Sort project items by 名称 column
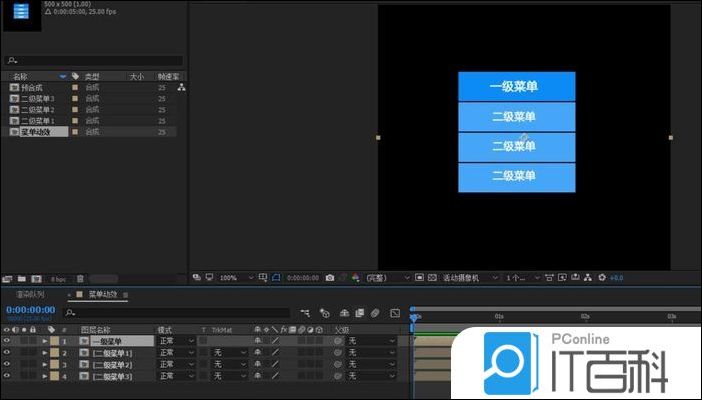This screenshot has height=400, width=702. 20,77
